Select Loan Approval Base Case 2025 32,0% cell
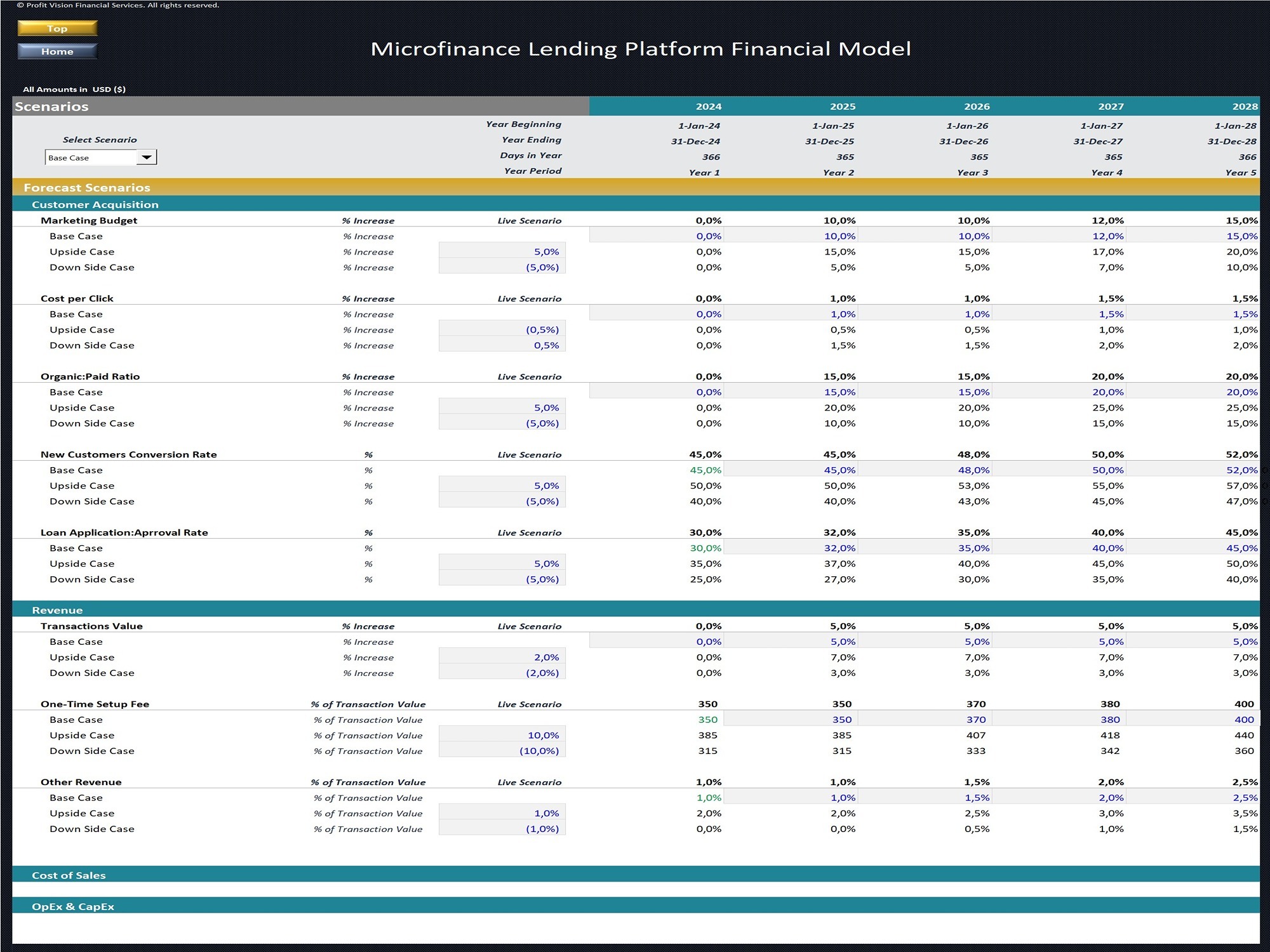Screen dimensions: 1270x952 (x=791, y=548)
